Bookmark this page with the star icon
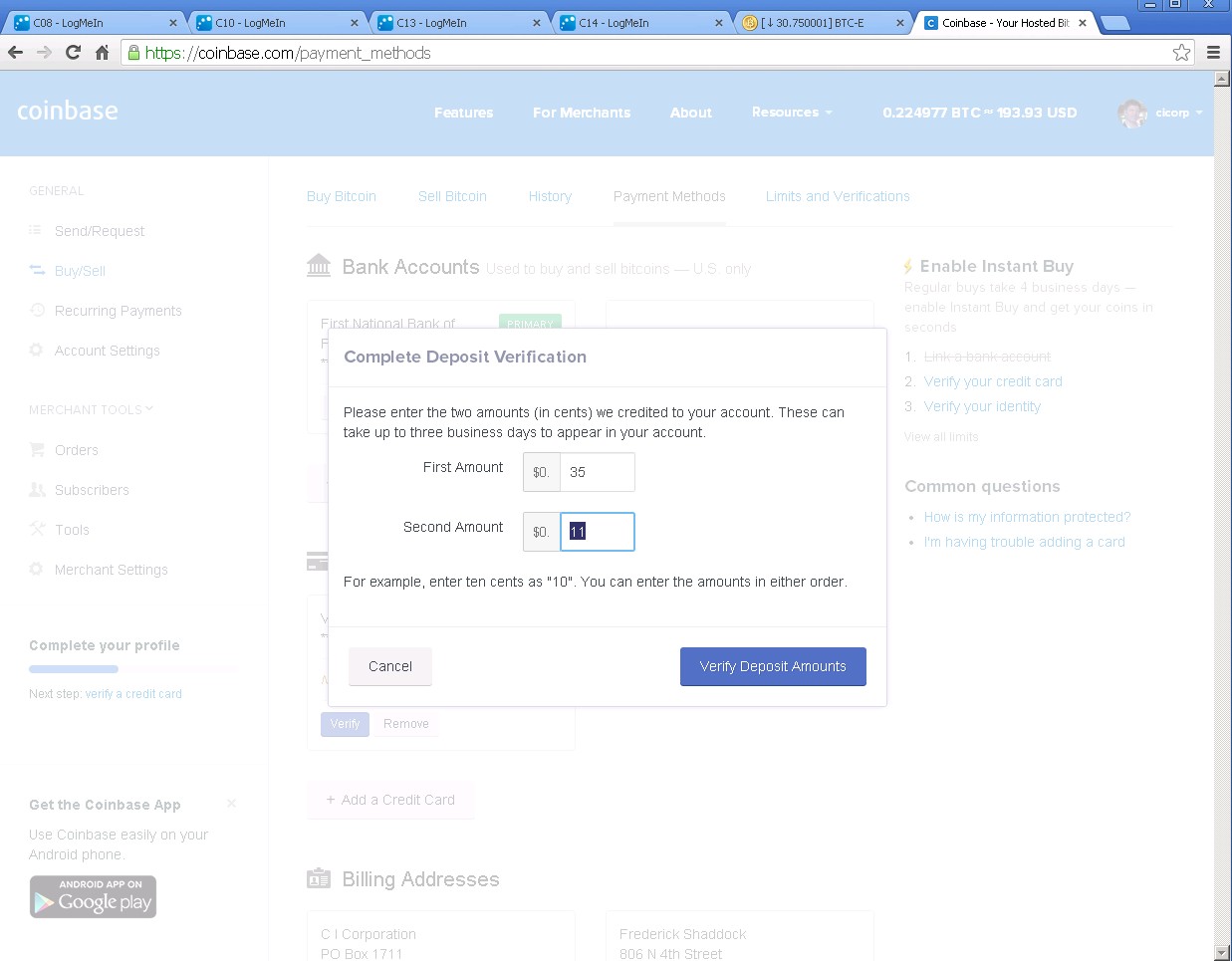This screenshot has width=1232, height=961. [1181, 53]
